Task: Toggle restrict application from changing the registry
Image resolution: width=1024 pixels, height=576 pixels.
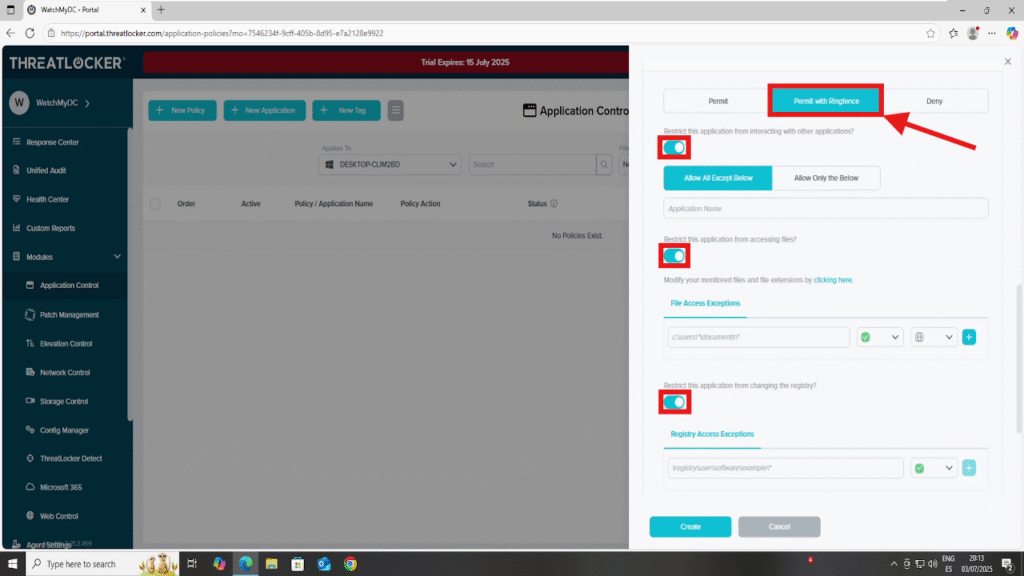Action: (674, 402)
